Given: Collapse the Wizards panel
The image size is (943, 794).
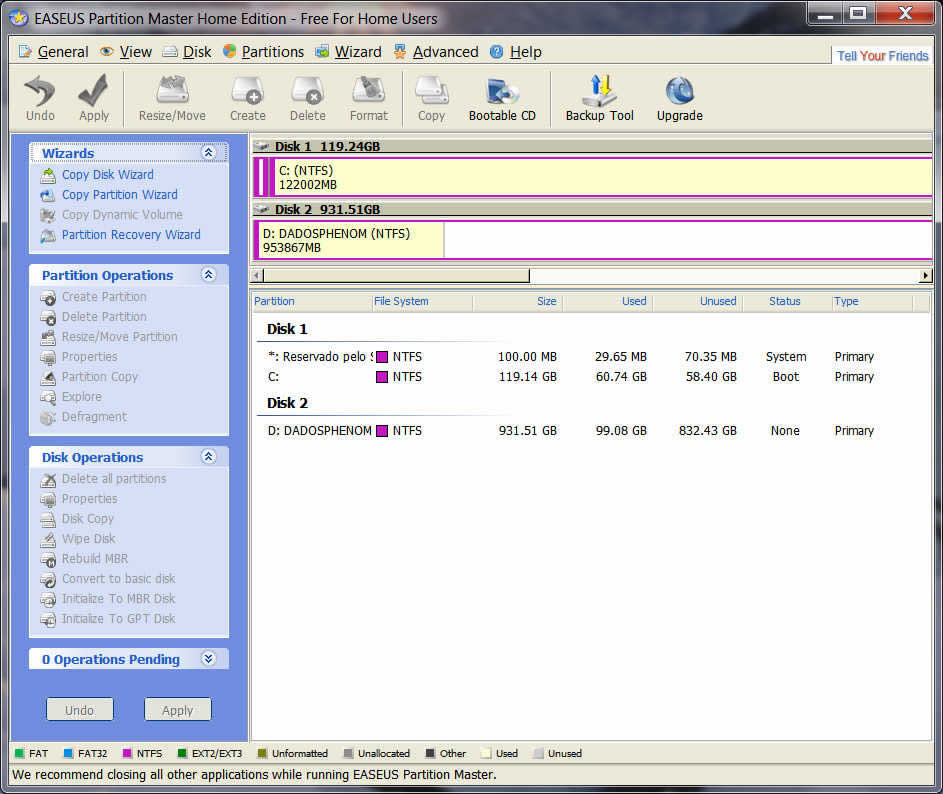Looking at the screenshot, I should click(x=209, y=153).
